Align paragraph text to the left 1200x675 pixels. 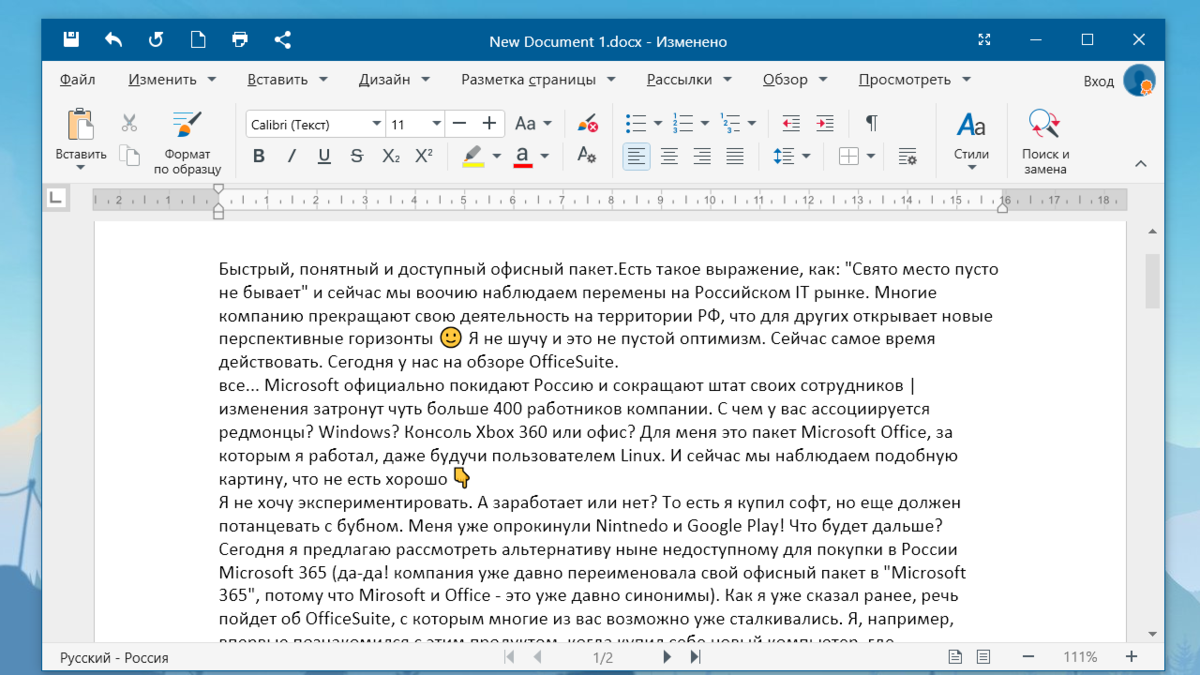point(636,156)
